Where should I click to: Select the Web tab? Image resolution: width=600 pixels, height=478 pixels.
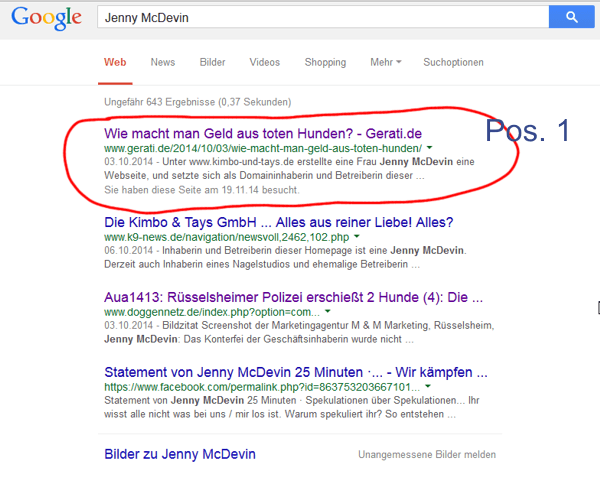(x=115, y=62)
